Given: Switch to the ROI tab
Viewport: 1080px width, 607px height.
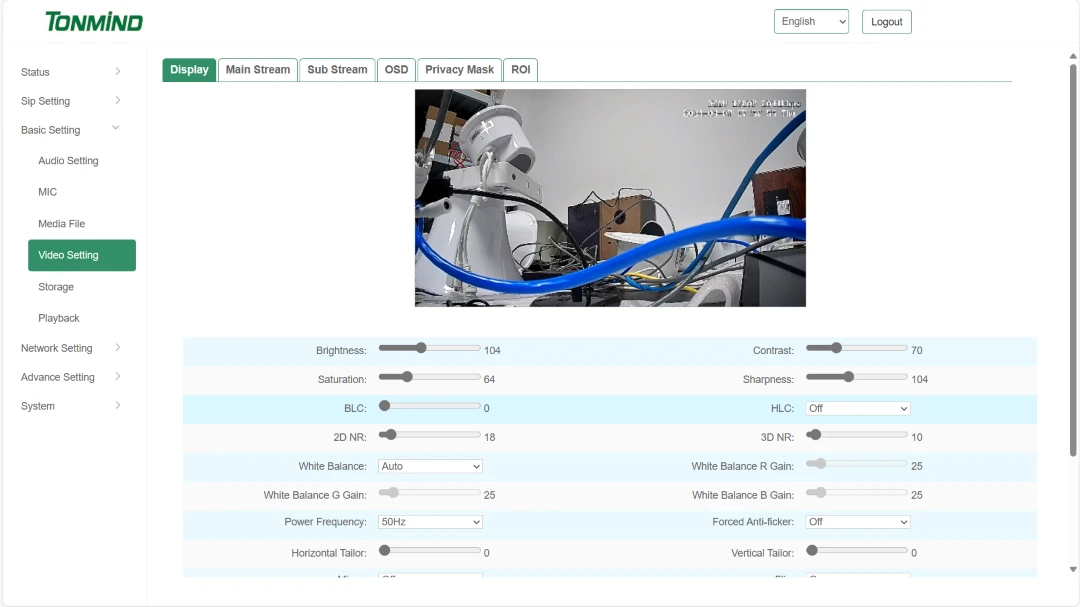Looking at the screenshot, I should (521, 70).
